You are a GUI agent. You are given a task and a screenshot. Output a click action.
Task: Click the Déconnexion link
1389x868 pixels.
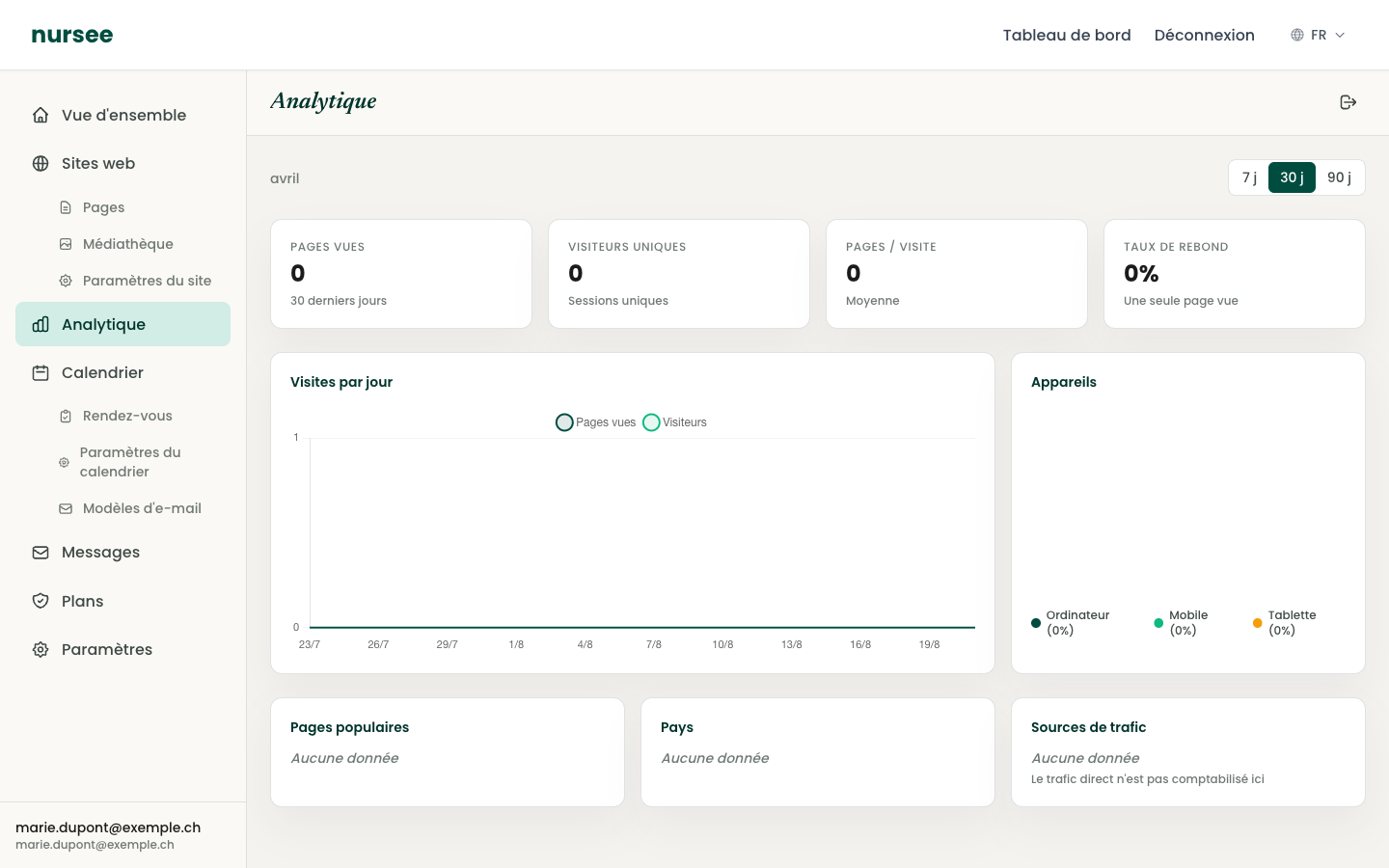(1205, 35)
